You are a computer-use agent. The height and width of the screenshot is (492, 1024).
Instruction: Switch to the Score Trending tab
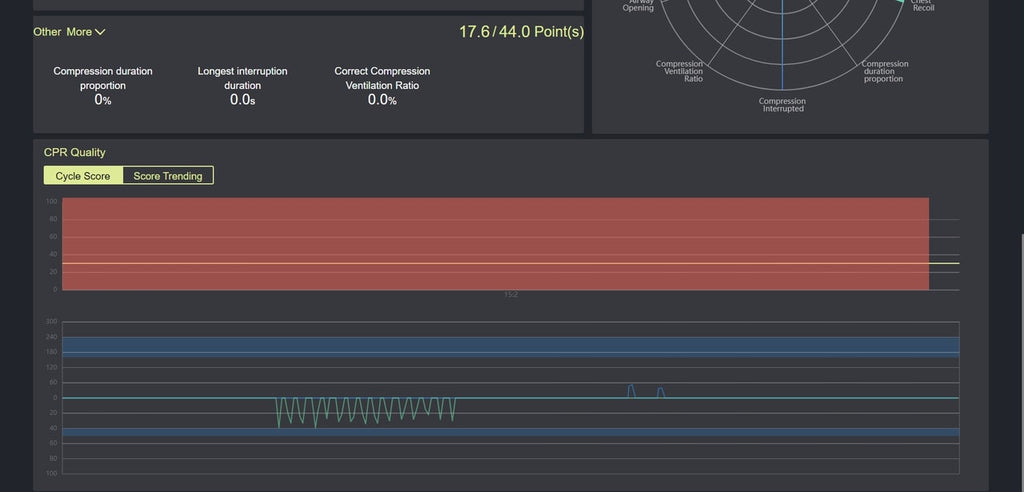tap(167, 176)
